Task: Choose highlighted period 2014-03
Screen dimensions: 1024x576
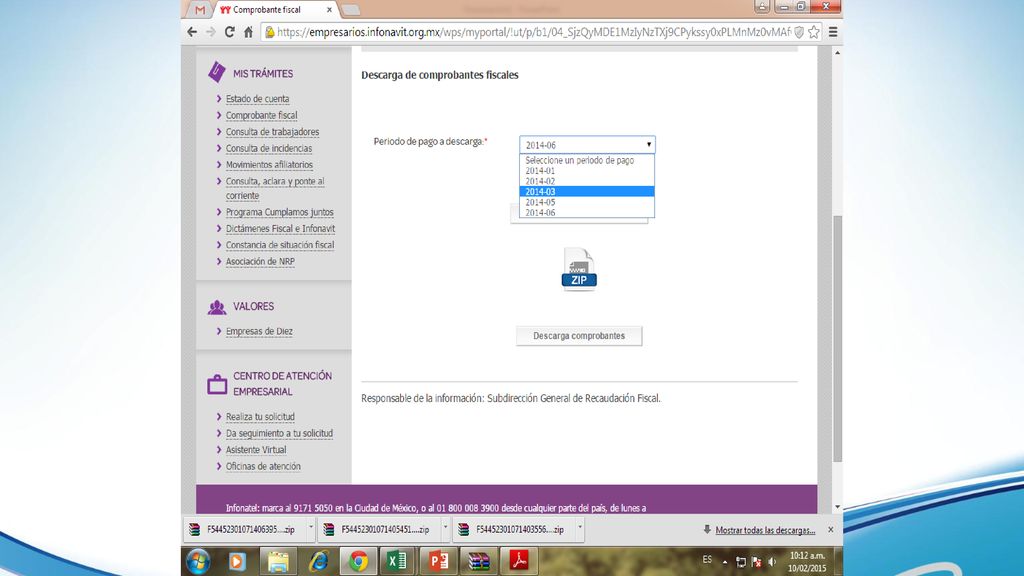Action: point(586,191)
